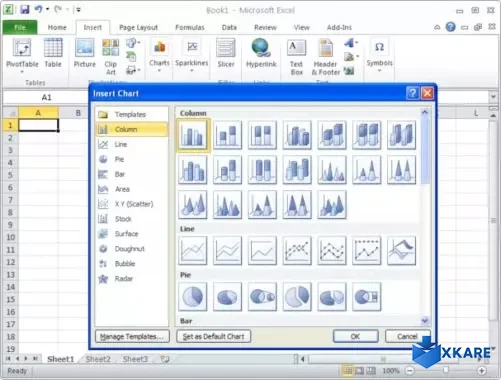This screenshot has width=501, height=380.
Task: Click the Insert Chart dialog help button
Action: coord(412,93)
